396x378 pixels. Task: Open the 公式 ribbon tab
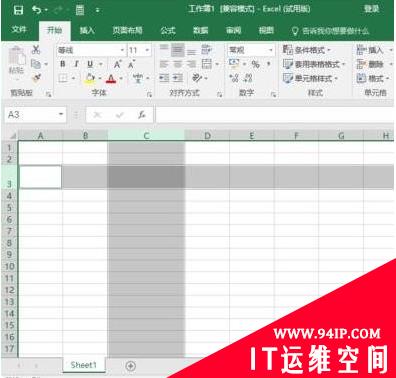[x=168, y=30]
